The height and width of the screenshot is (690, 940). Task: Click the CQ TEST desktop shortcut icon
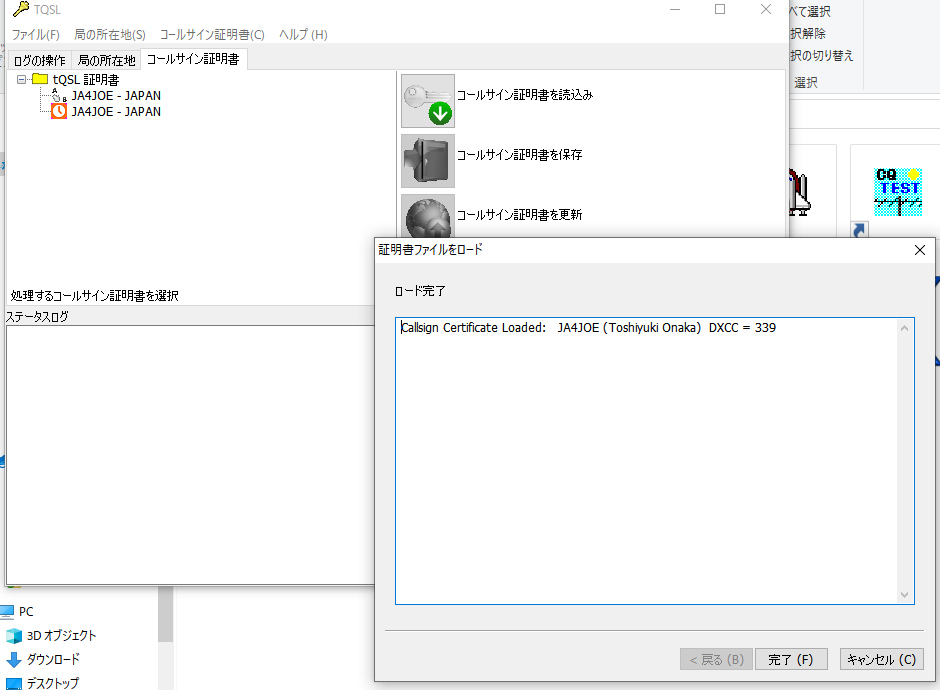pyautogui.click(x=897, y=192)
